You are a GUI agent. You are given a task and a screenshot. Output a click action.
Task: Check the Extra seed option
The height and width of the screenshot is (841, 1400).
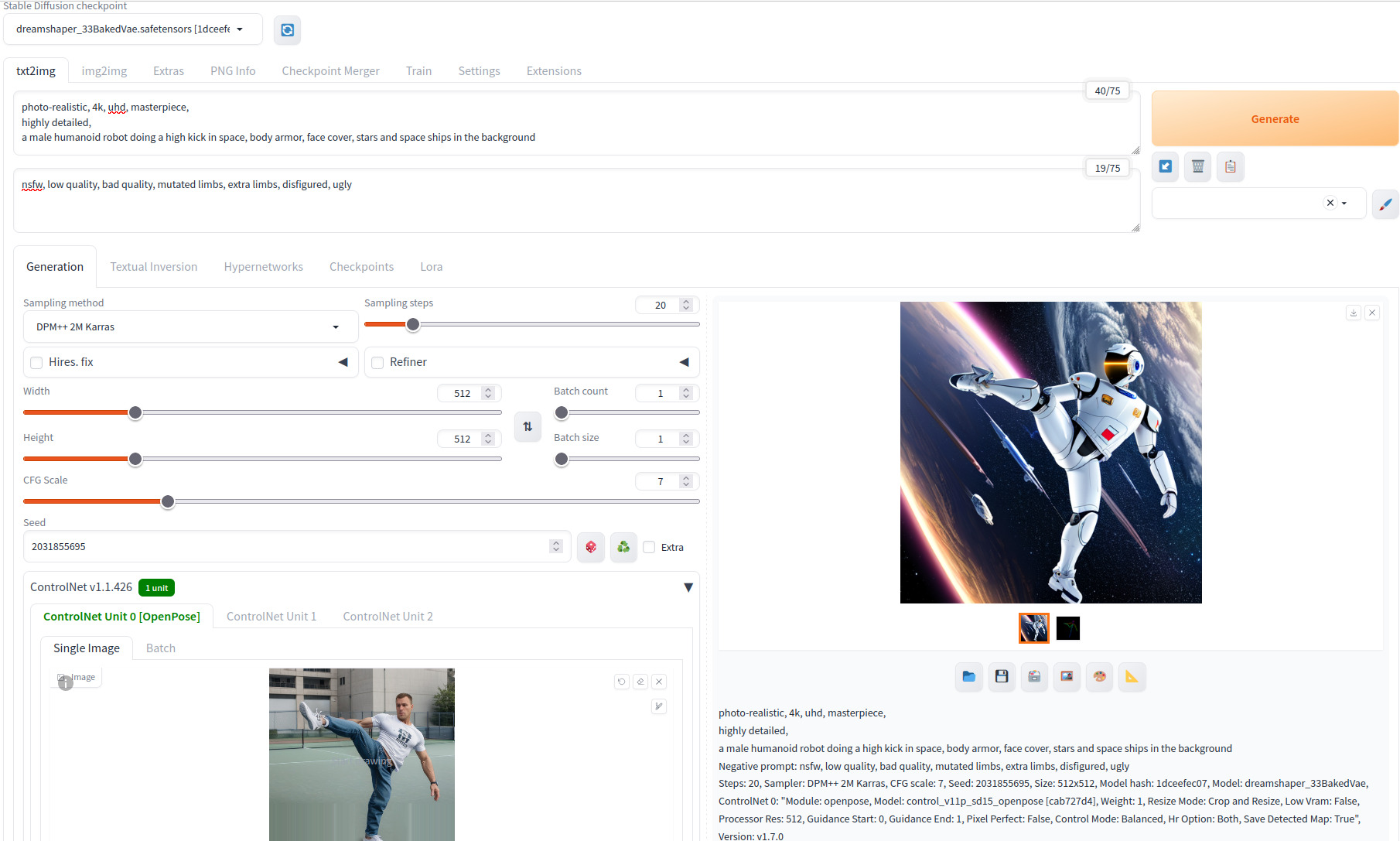click(x=649, y=547)
